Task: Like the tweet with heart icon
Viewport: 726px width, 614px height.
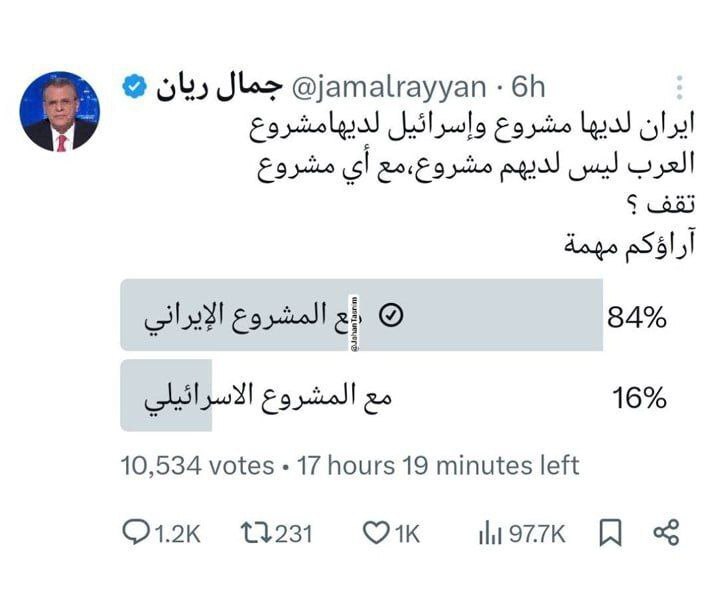Action: 376,533
